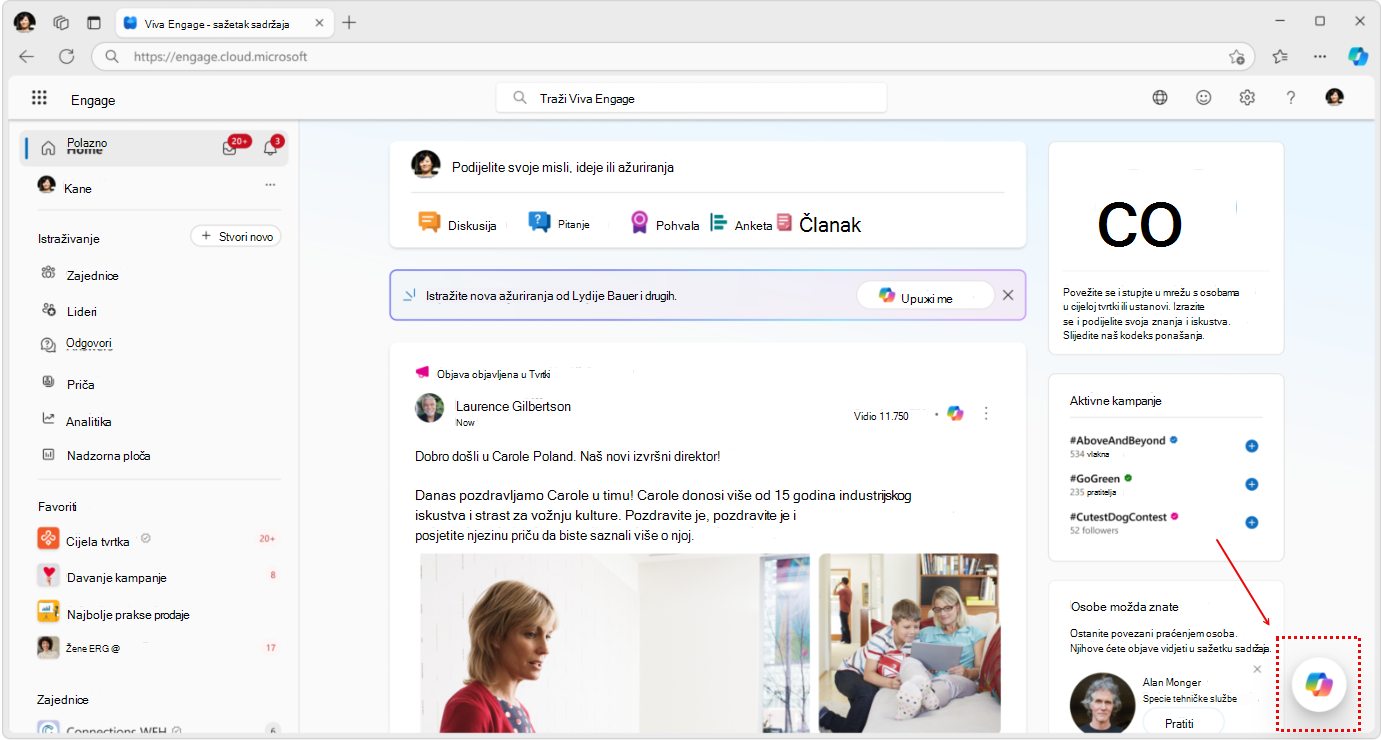Screen dimensions: 1381x740
Task: Open the profile avatar in the Engage header
Action: click(x=1334, y=97)
